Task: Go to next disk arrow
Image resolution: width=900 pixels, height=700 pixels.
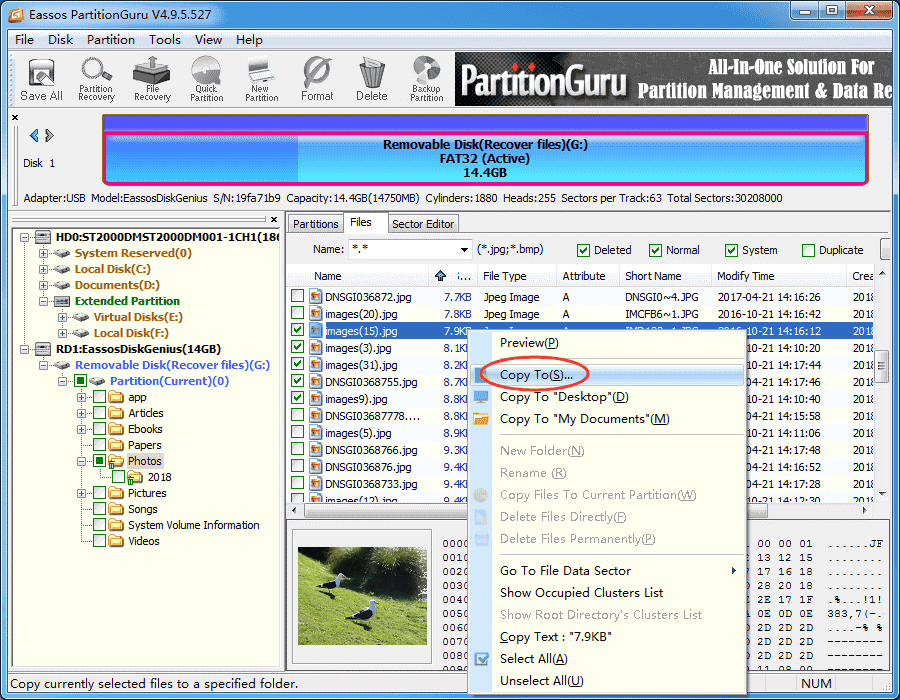Action: (49, 135)
